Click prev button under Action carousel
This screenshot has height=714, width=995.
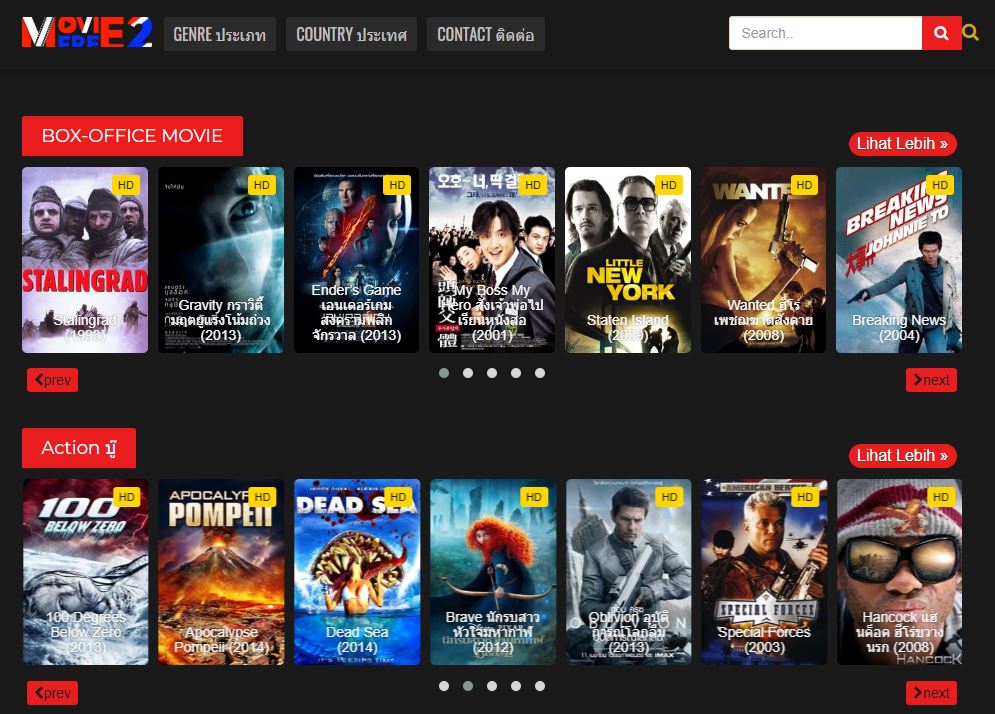point(53,693)
